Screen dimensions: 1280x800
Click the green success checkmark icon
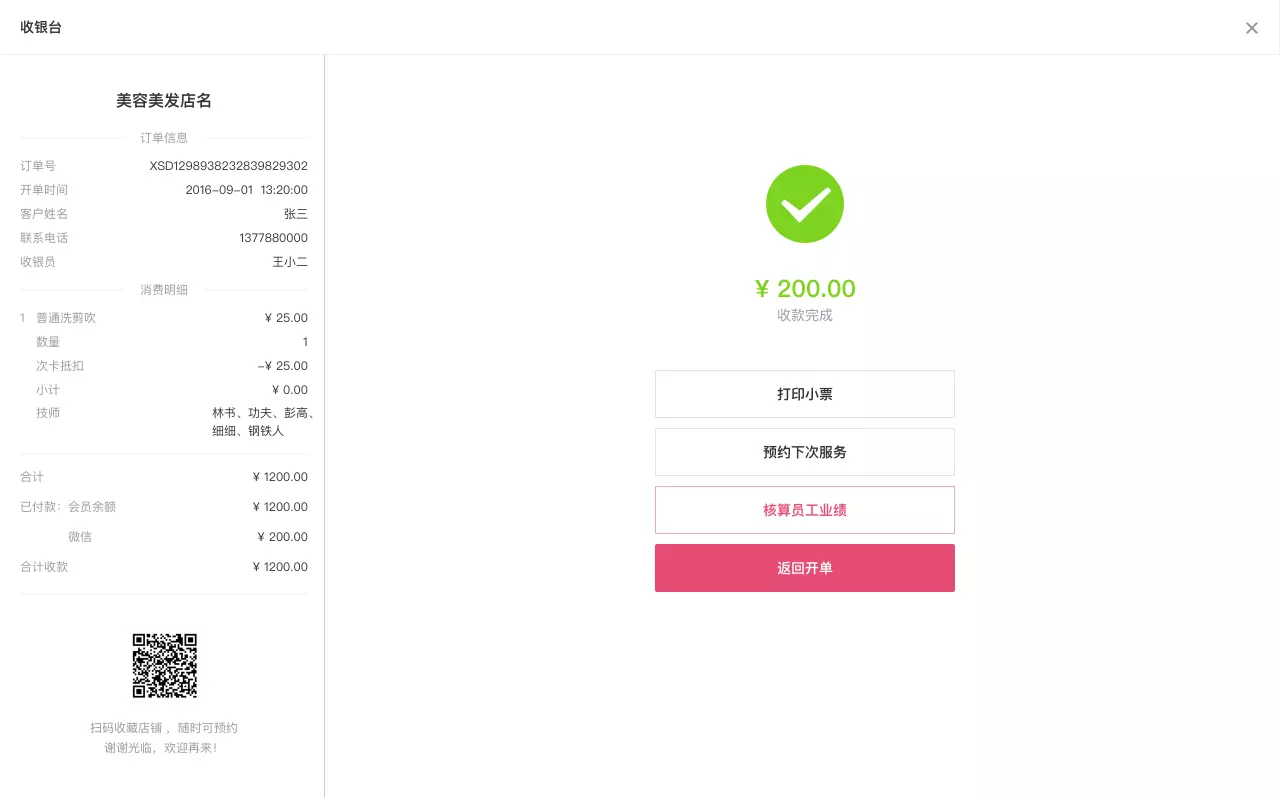[805, 204]
